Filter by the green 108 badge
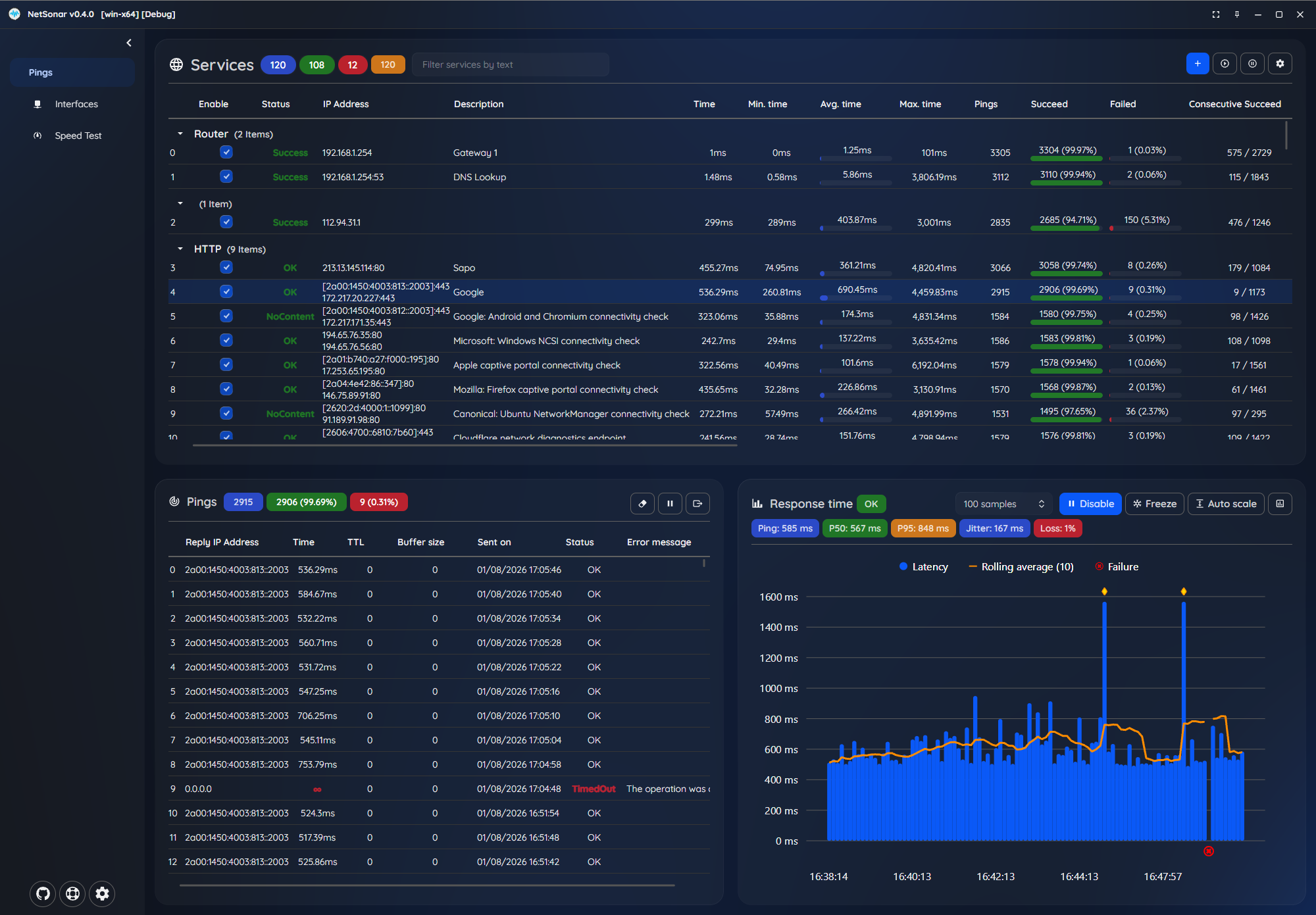Image resolution: width=1316 pixels, height=915 pixels. point(316,64)
